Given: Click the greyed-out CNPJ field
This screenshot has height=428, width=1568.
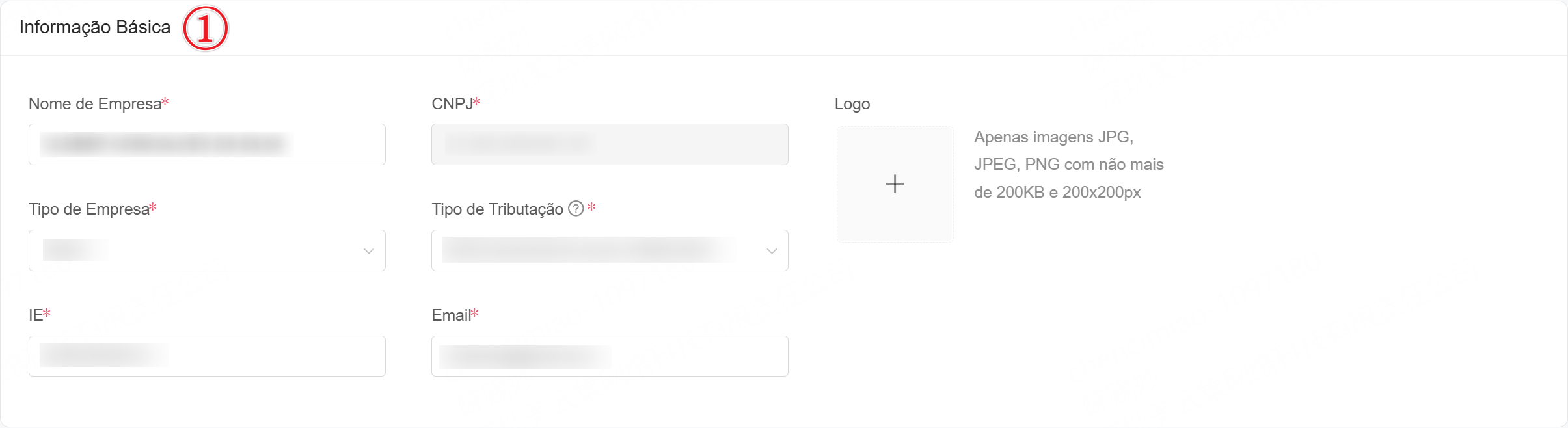Looking at the screenshot, I should coord(610,144).
